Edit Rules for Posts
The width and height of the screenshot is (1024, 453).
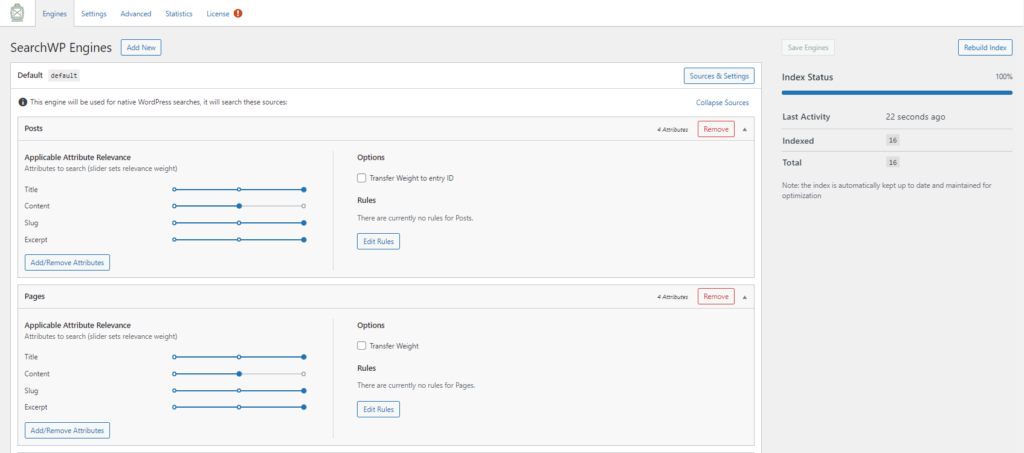(378, 242)
